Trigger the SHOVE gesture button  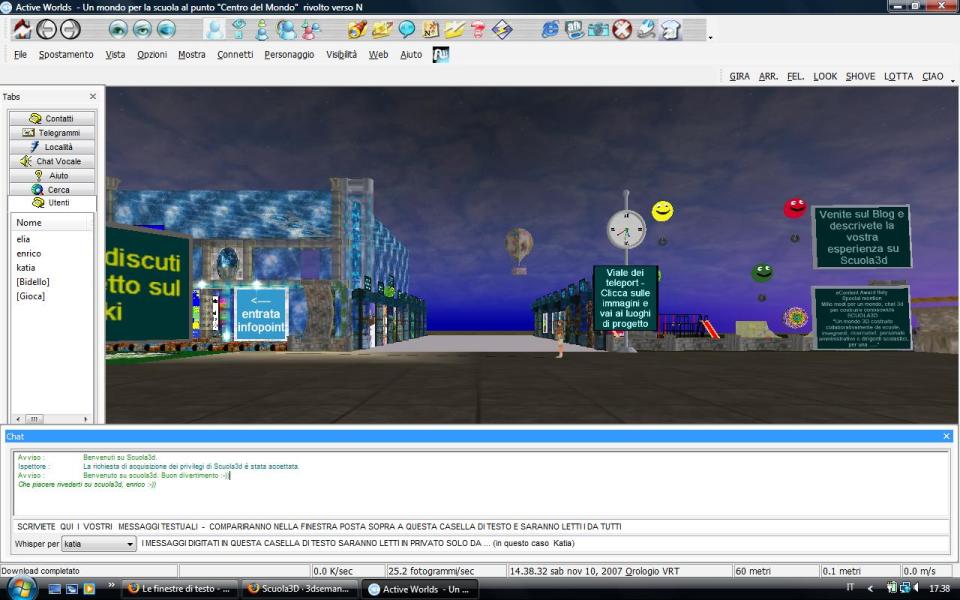(860, 77)
